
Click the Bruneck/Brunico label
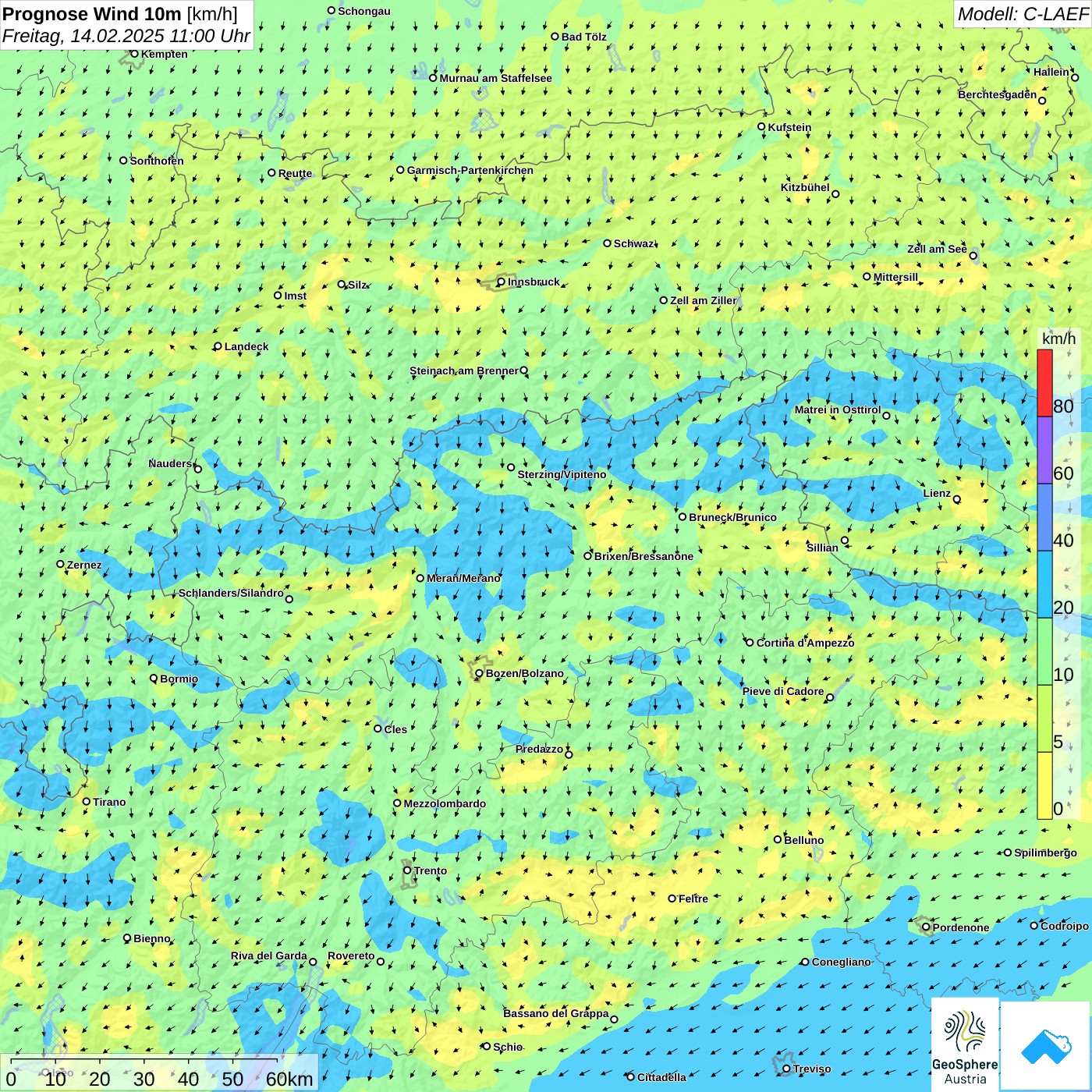pyautogui.click(x=732, y=517)
